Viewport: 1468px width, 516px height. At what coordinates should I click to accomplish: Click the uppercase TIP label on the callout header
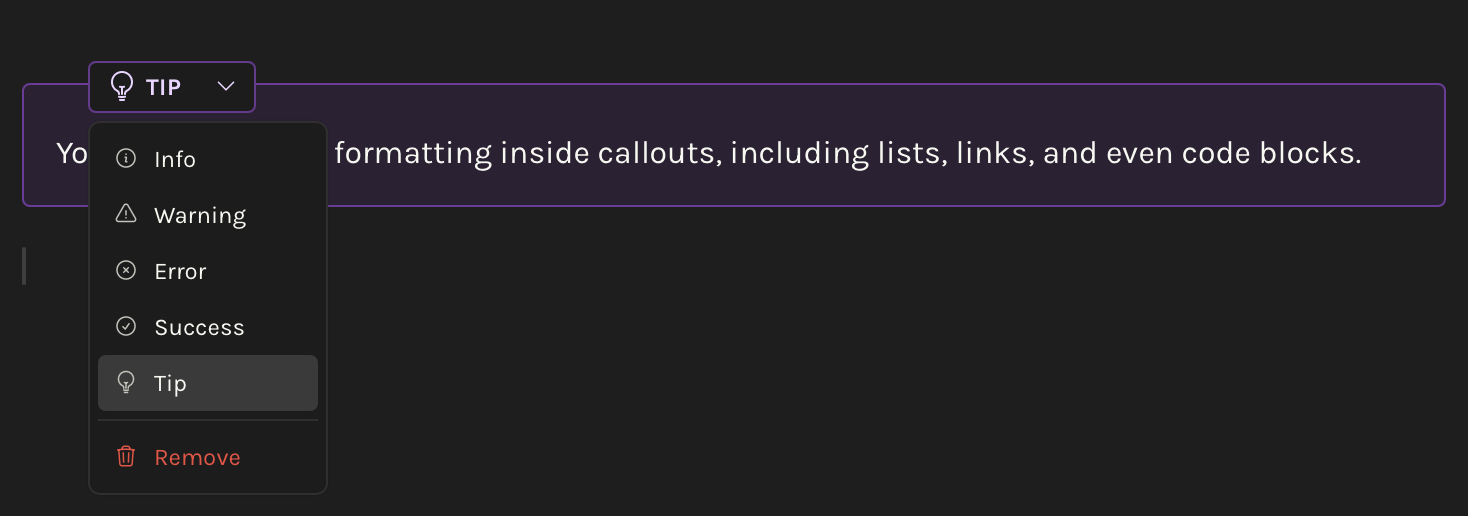point(163,88)
